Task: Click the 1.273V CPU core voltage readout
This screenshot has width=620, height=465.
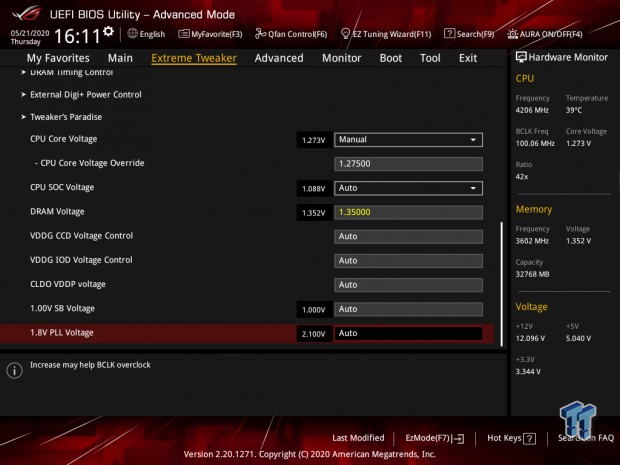Action: 314,140
